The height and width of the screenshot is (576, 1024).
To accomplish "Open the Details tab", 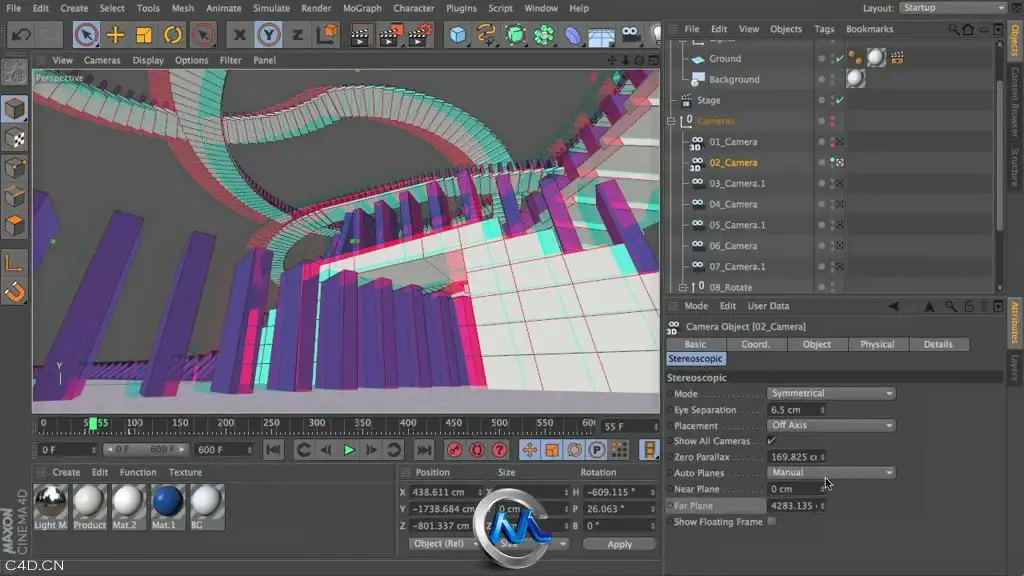I will coord(938,344).
